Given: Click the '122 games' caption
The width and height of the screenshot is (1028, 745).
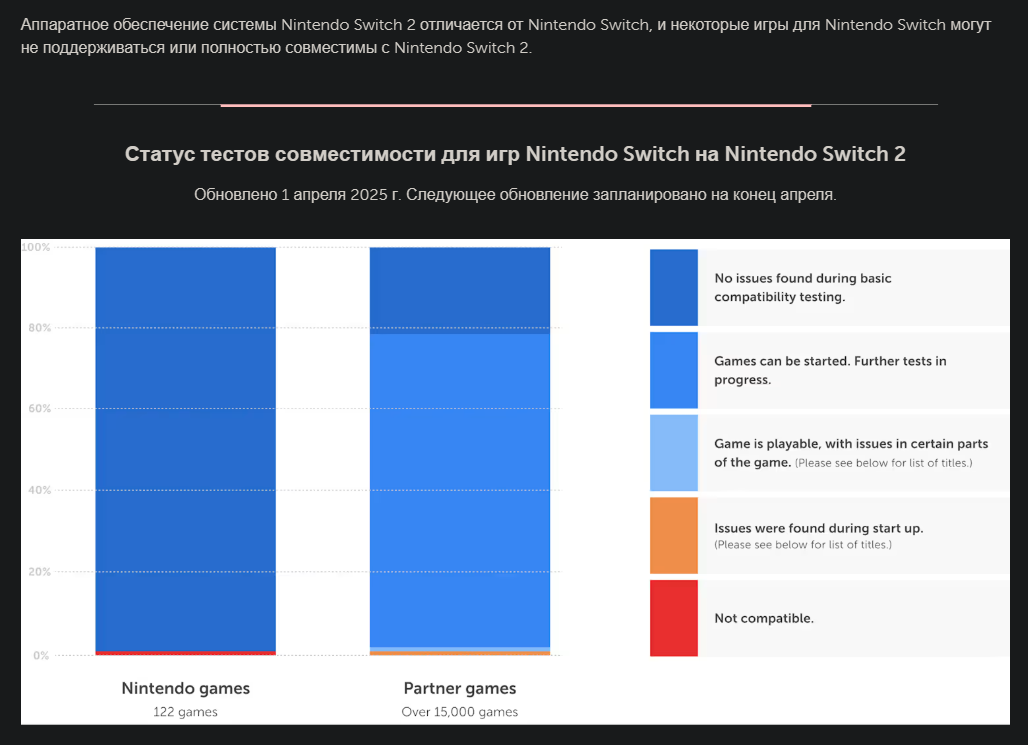Looking at the screenshot, I should (x=186, y=712).
